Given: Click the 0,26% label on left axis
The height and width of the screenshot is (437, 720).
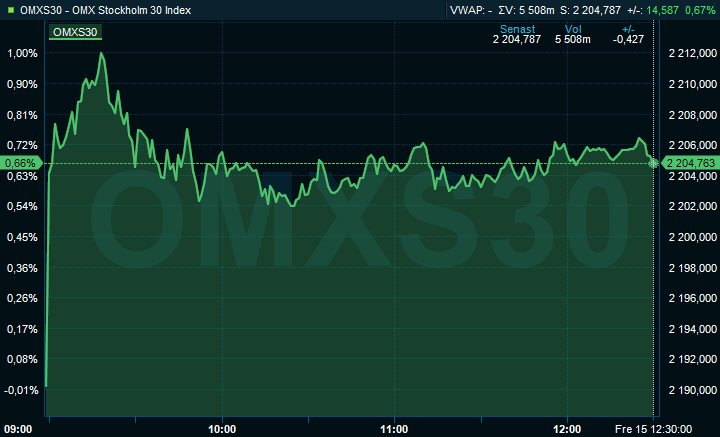Looking at the screenshot, I should pos(22,298).
